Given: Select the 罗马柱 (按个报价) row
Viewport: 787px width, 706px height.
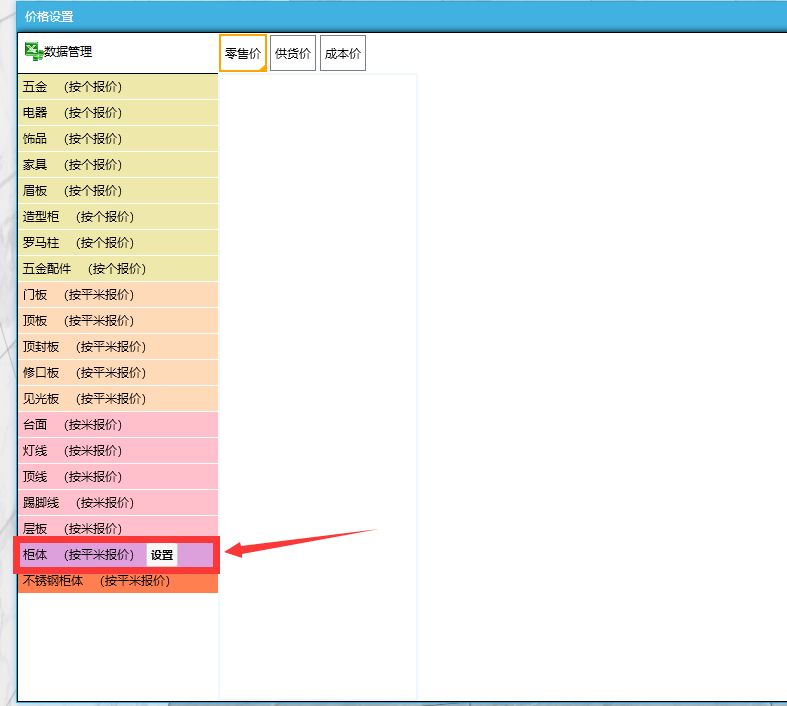Looking at the screenshot, I should coord(118,243).
